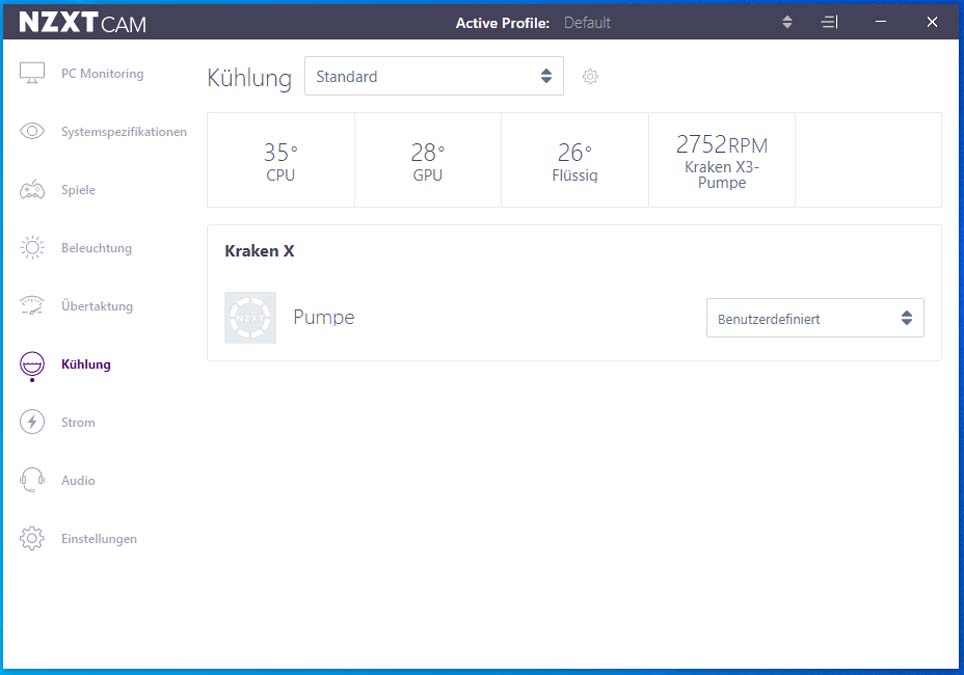Viewport: 964px width, 675px height.
Task: Select the Strom lightning bolt icon
Action: [x=32, y=422]
